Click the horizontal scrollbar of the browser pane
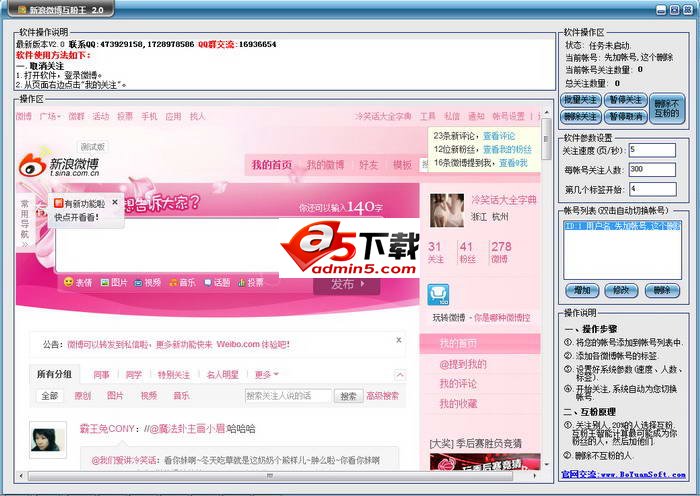This screenshot has height=496, width=700. [270, 476]
